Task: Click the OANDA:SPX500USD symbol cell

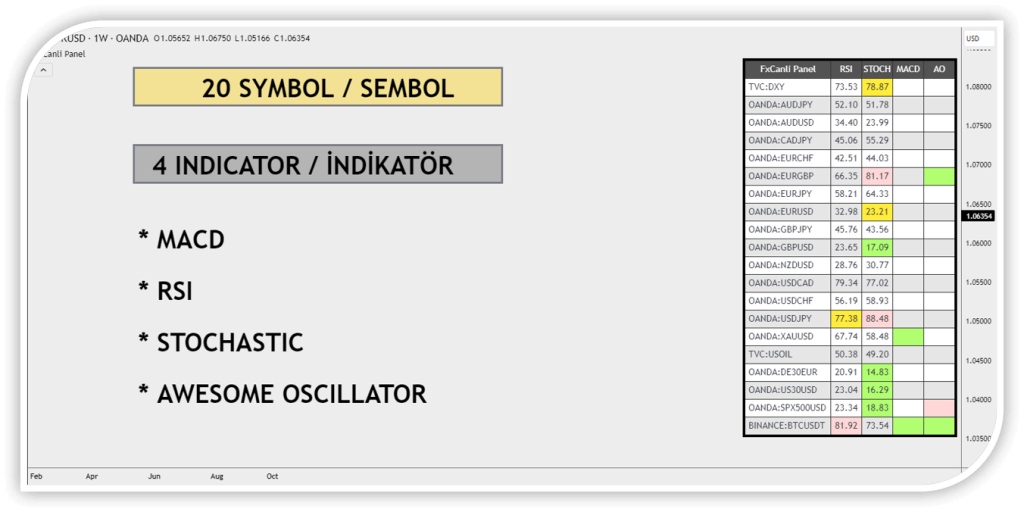Action: click(788, 408)
